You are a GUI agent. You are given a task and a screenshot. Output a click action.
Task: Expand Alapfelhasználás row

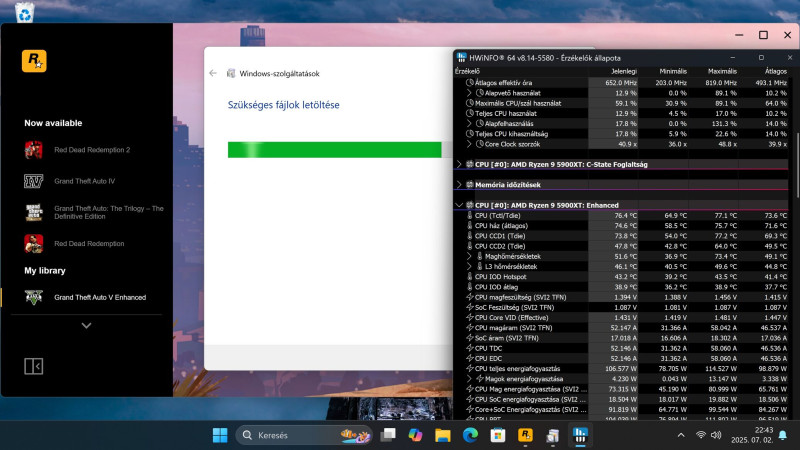469,123
